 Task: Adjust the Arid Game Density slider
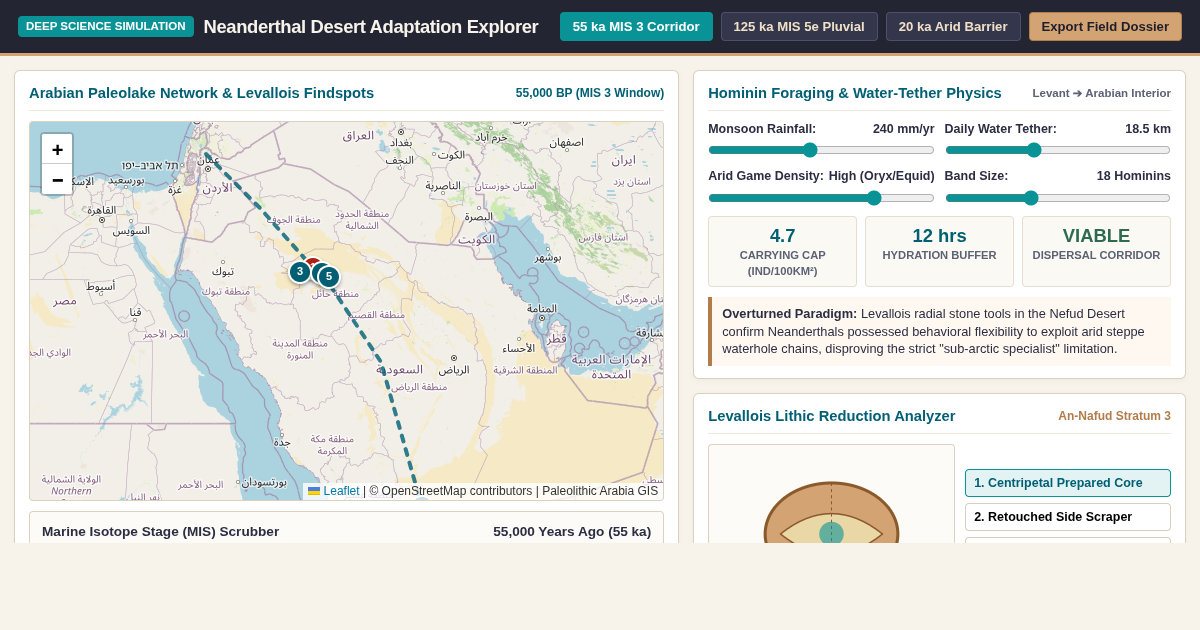821,198
